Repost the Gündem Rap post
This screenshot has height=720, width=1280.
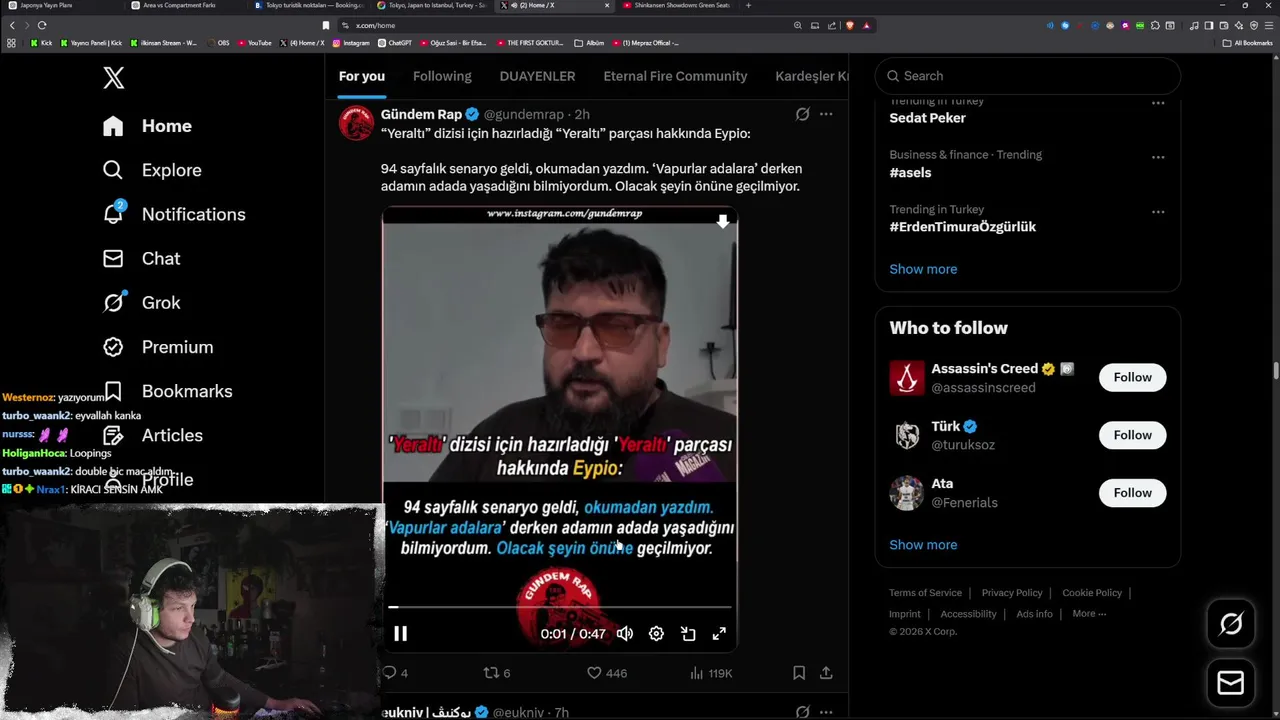(497, 673)
